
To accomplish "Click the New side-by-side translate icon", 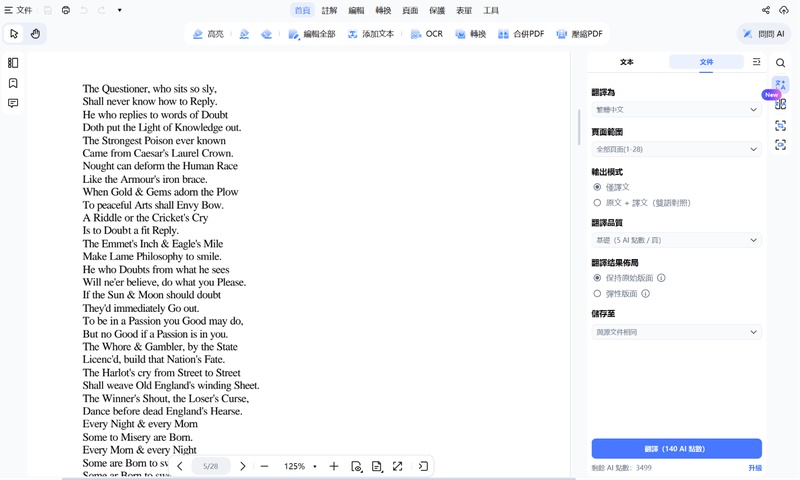I will [x=781, y=105].
